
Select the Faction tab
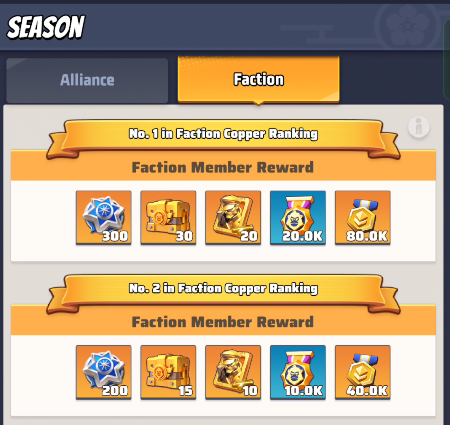point(259,79)
